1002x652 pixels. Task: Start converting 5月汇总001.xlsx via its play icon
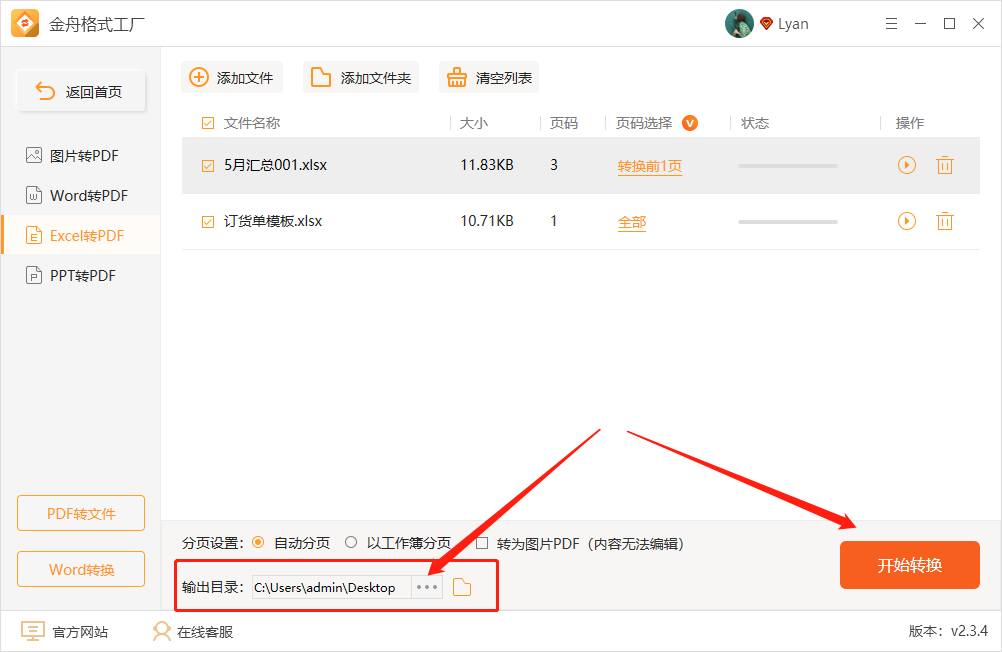click(x=906, y=165)
